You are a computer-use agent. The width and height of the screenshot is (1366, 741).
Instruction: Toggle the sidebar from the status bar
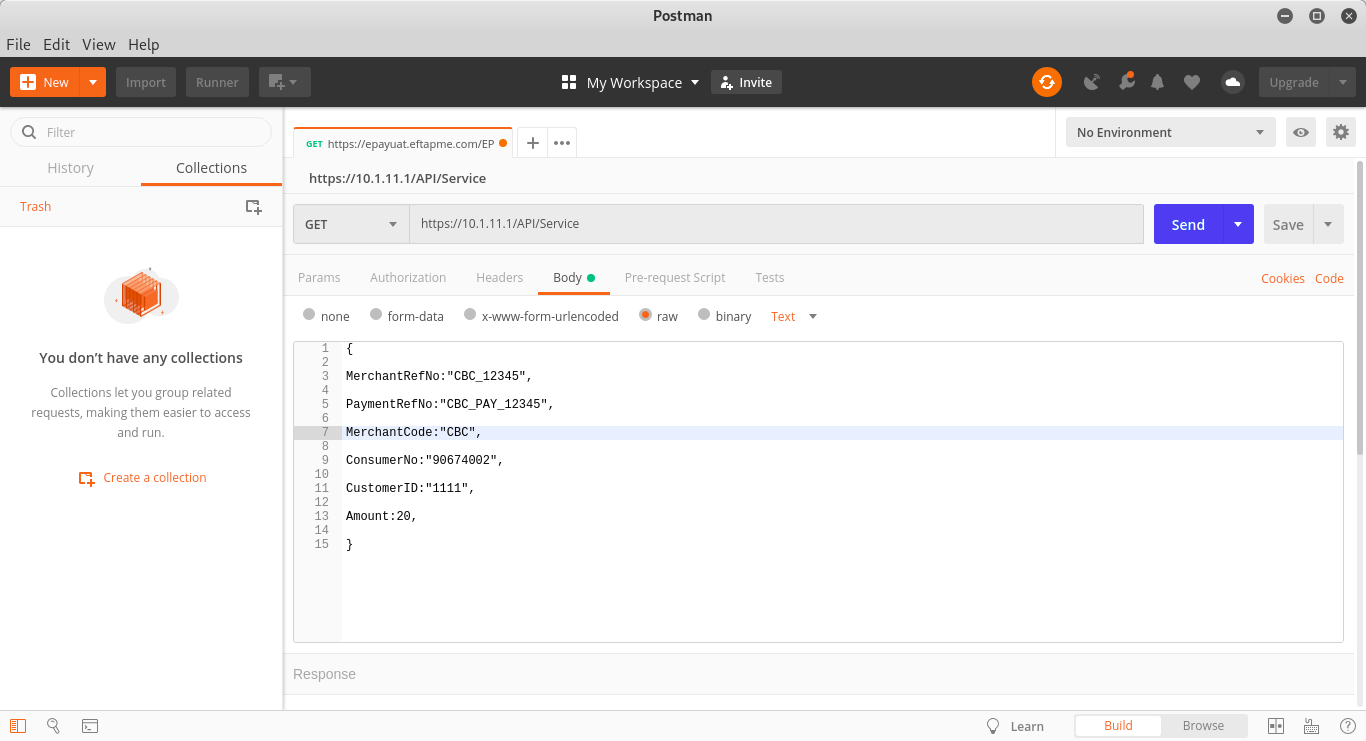(x=18, y=726)
